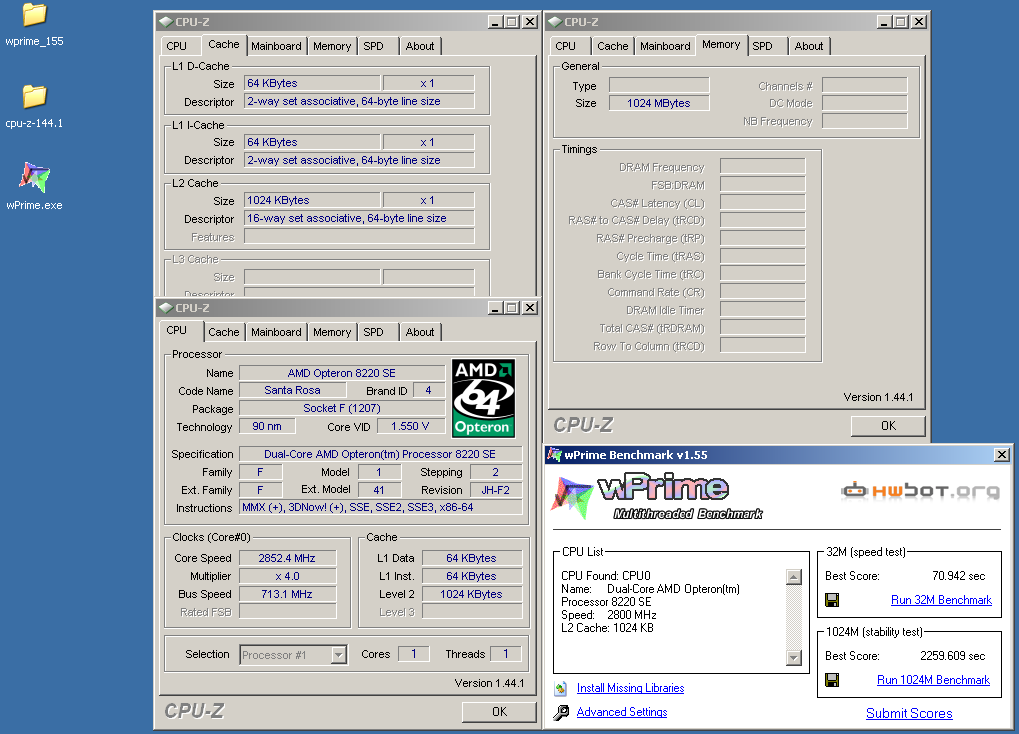Open Mainboard tab in bottom CPU window
Image resolution: width=1019 pixels, height=734 pixels.
click(276, 332)
